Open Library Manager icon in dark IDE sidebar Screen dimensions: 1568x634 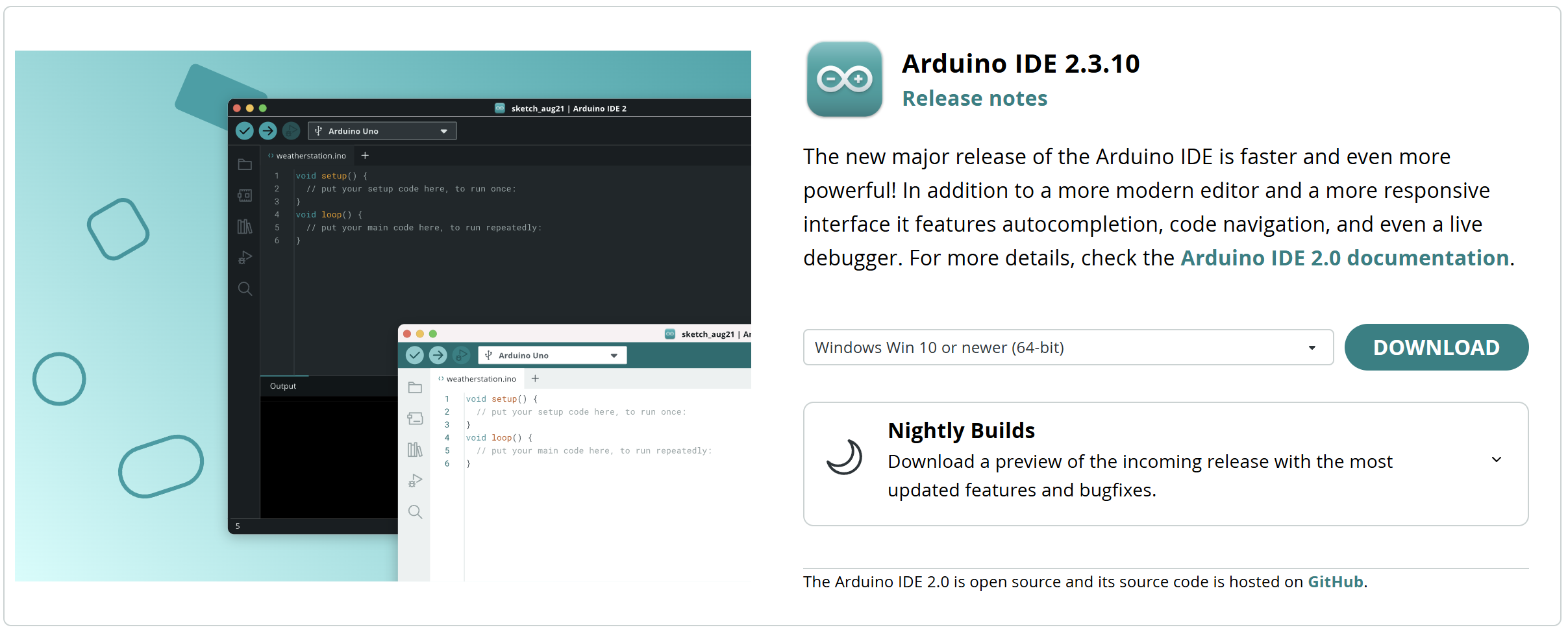click(245, 226)
